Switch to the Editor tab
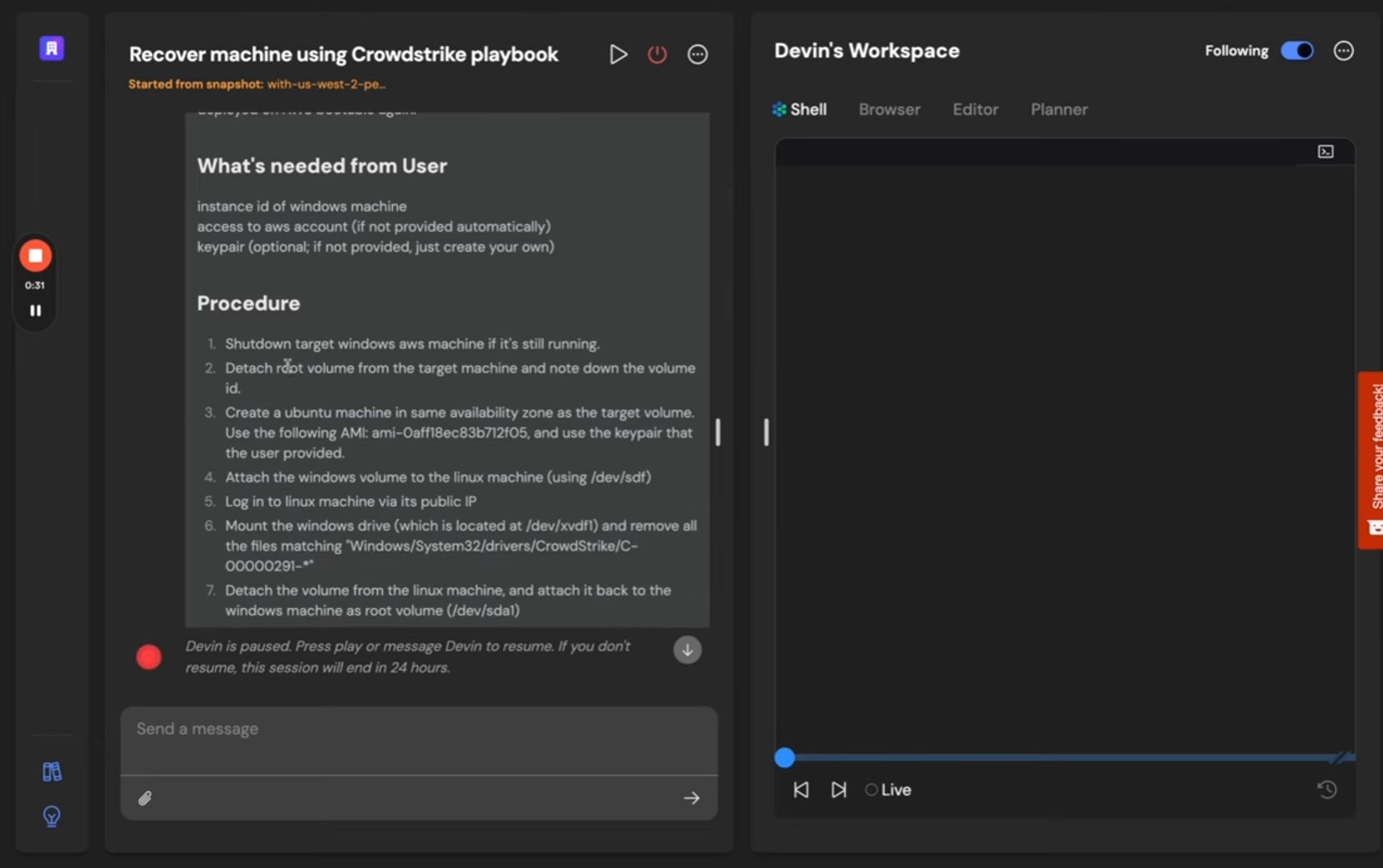 (x=976, y=110)
